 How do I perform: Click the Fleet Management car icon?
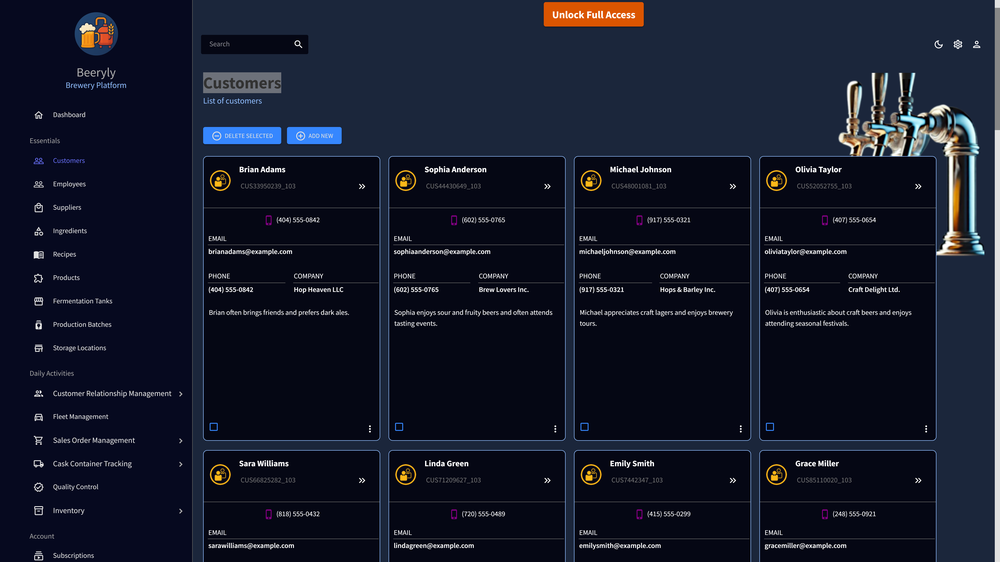[38, 417]
